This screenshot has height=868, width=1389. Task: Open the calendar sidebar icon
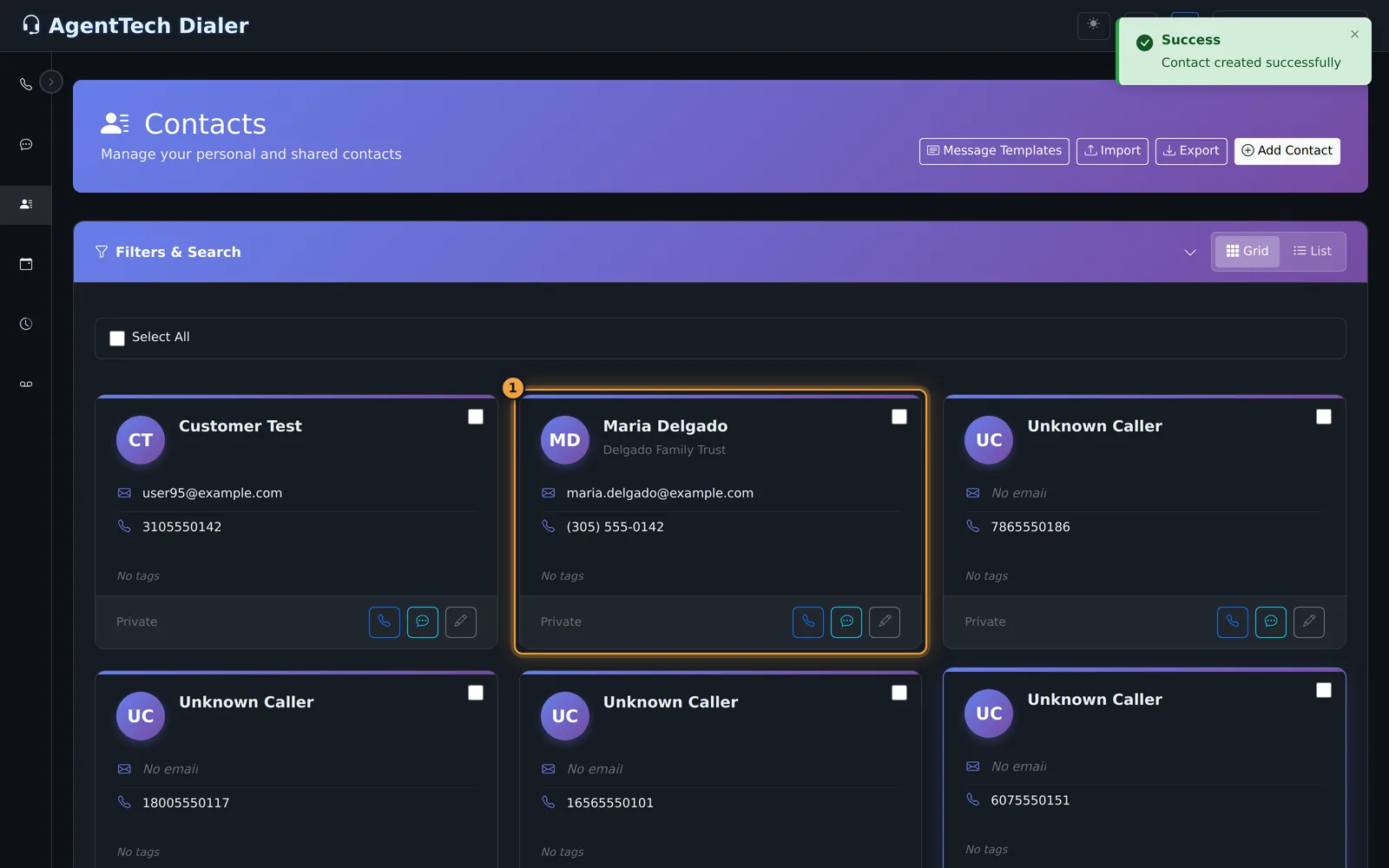point(26,264)
